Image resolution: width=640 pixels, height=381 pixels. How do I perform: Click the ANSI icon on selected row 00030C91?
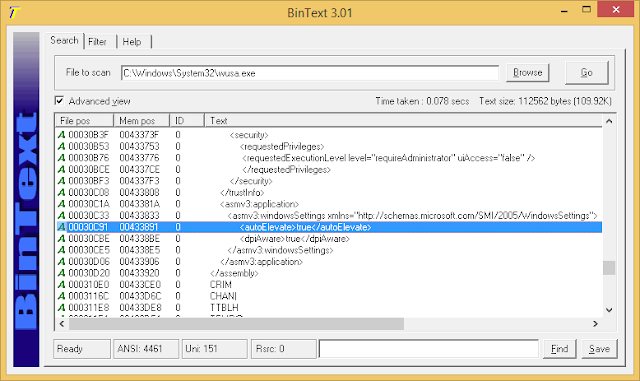tap(61, 227)
